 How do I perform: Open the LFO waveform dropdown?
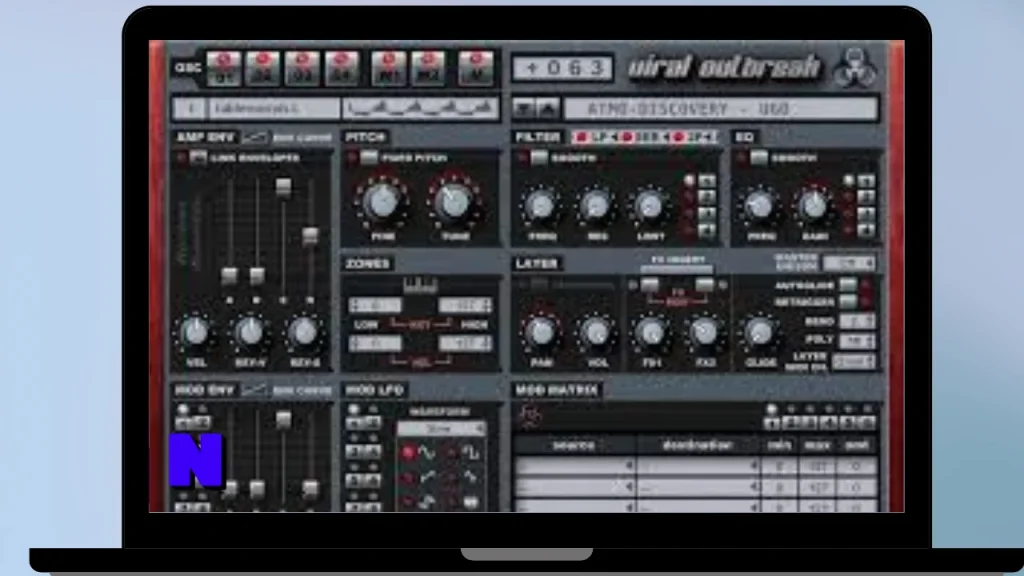[441, 429]
